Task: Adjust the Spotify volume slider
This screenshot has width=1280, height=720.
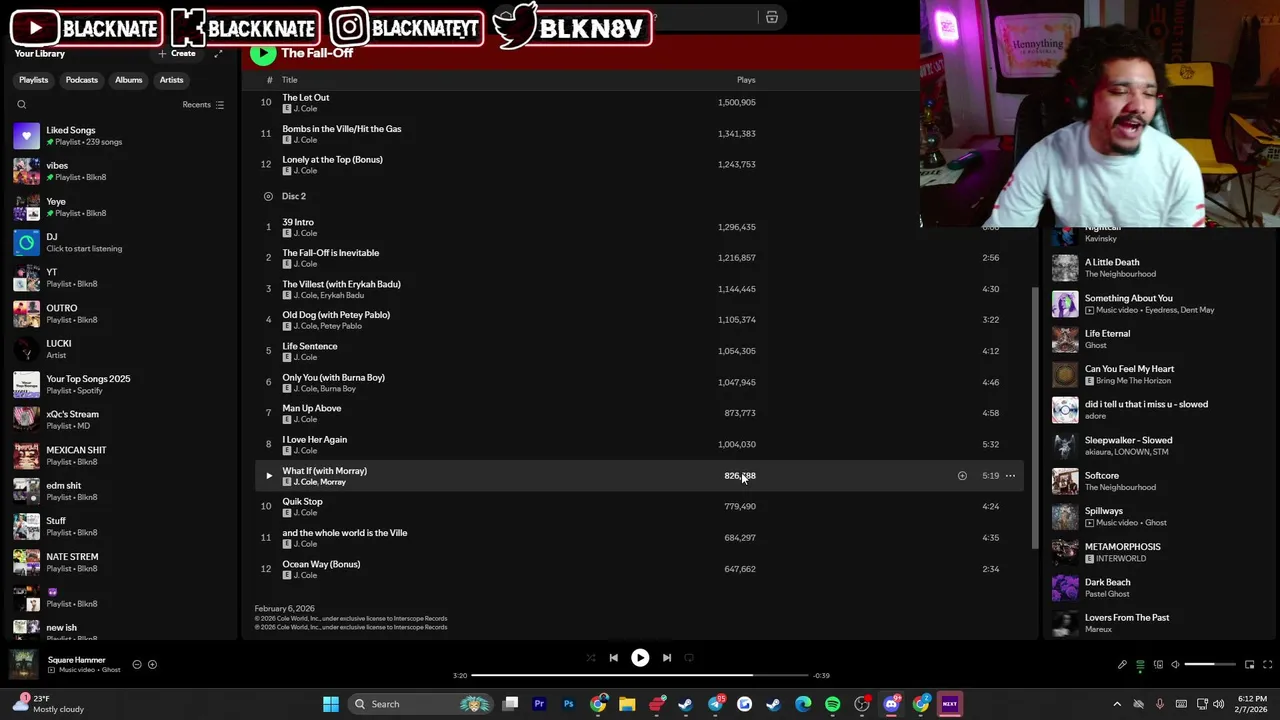Action: click(x=1208, y=664)
